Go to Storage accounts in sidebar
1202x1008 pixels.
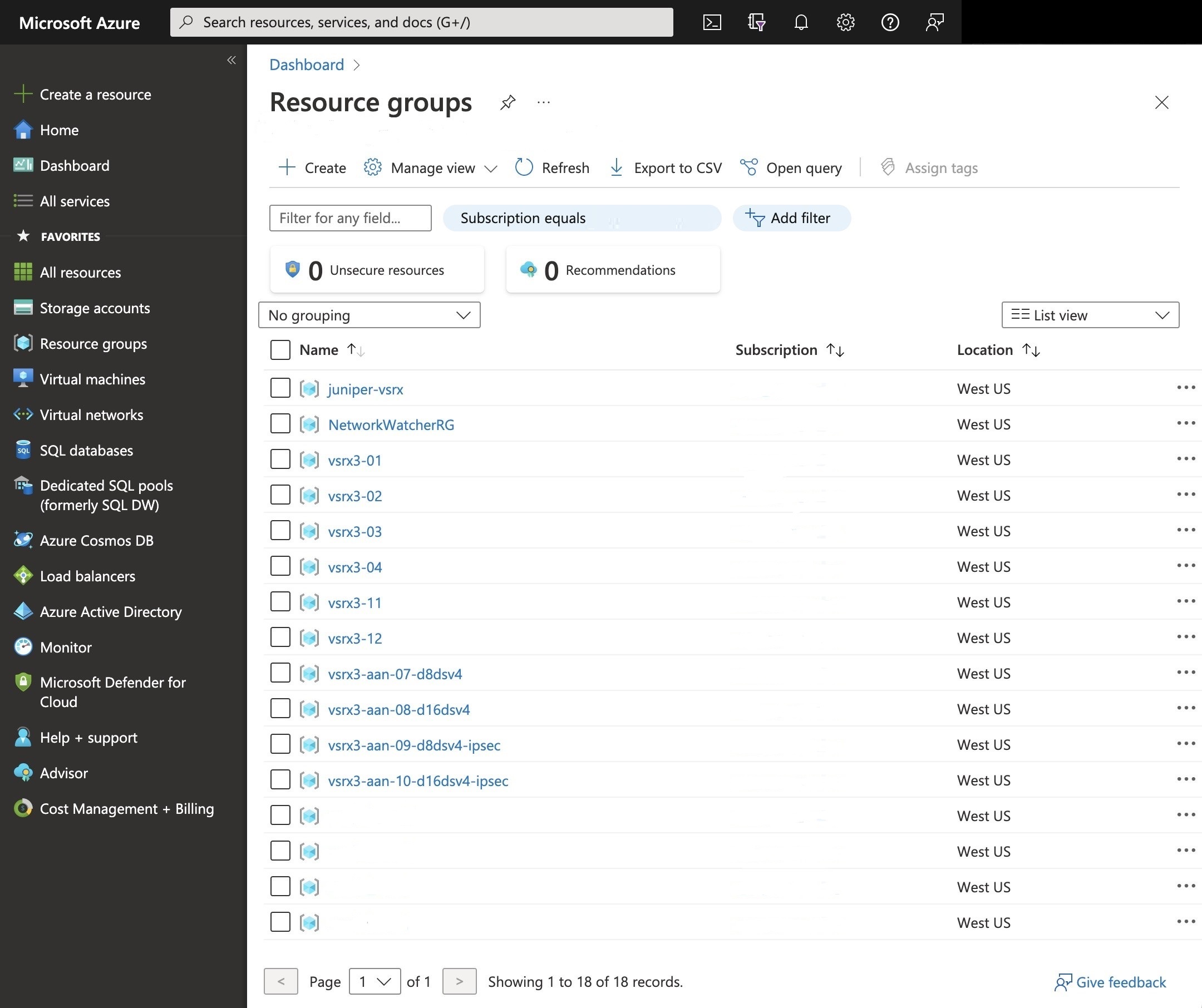click(95, 308)
